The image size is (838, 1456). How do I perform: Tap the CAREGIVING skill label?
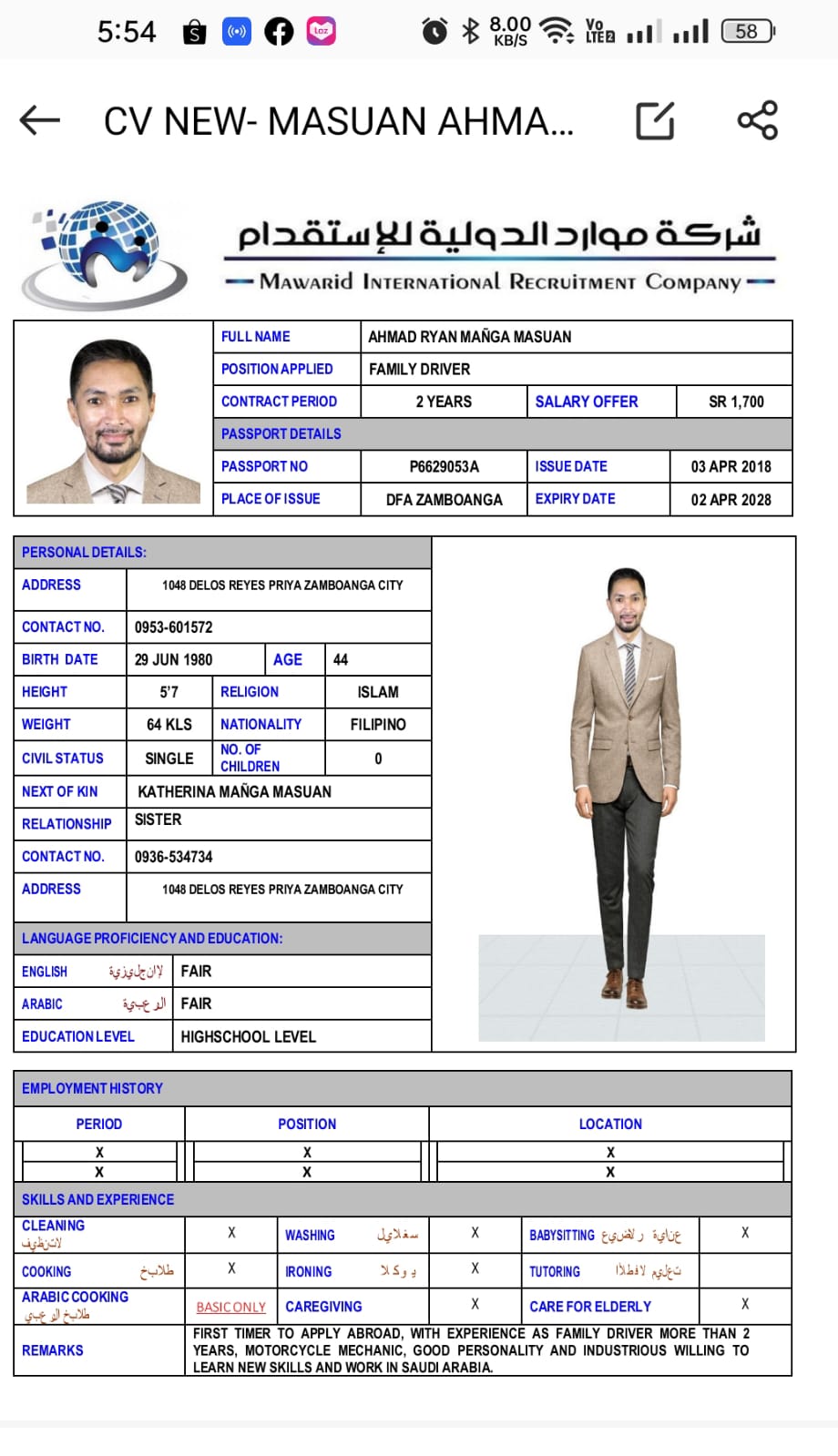coord(323,1307)
